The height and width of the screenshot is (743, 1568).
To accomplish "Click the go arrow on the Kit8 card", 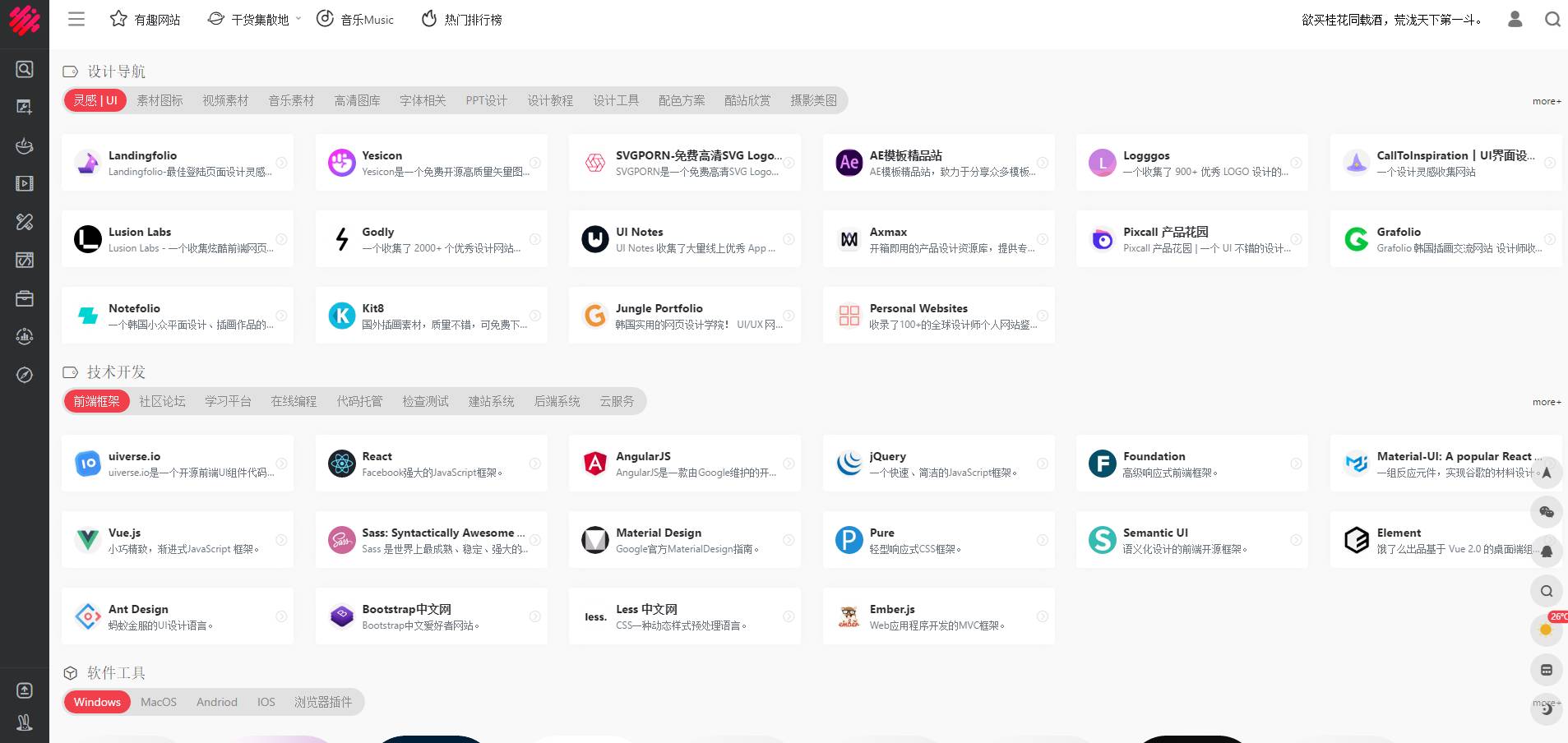I will (534, 316).
